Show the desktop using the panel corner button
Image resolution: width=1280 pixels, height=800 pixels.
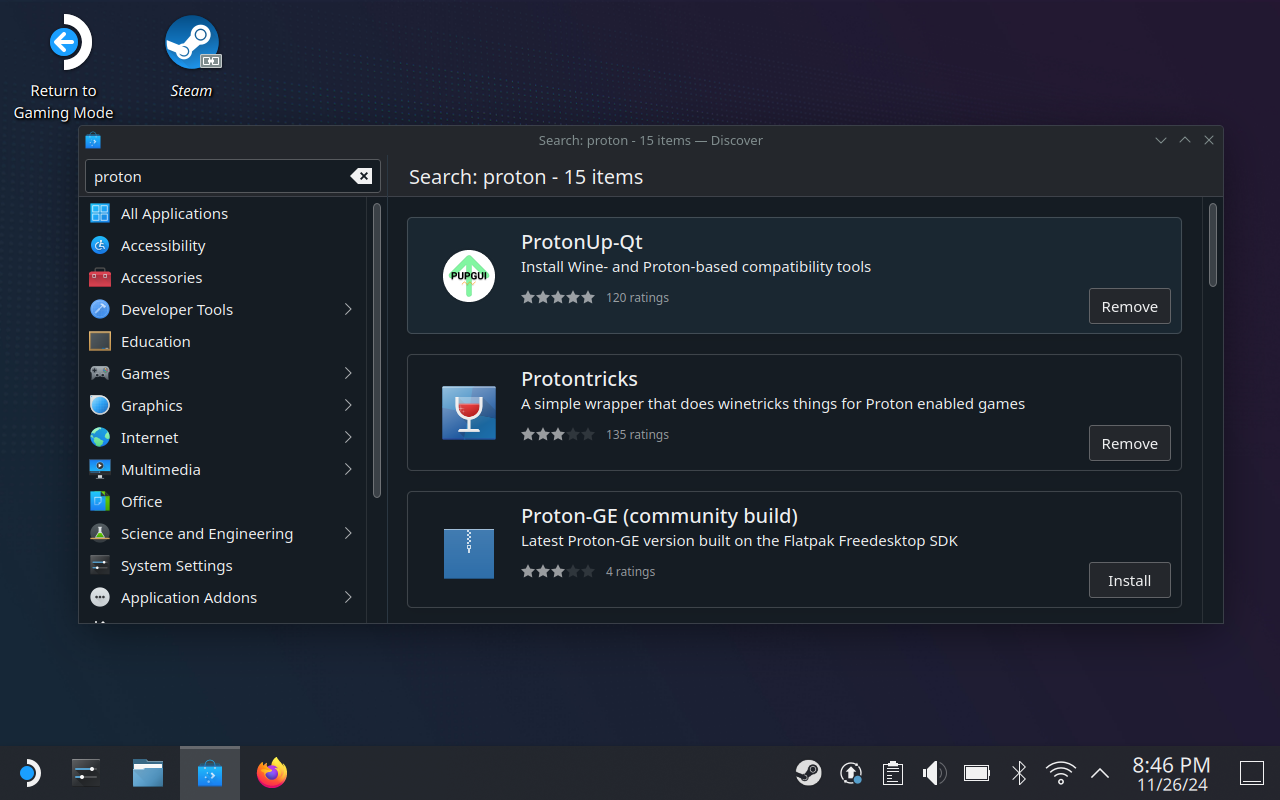[1252, 773]
